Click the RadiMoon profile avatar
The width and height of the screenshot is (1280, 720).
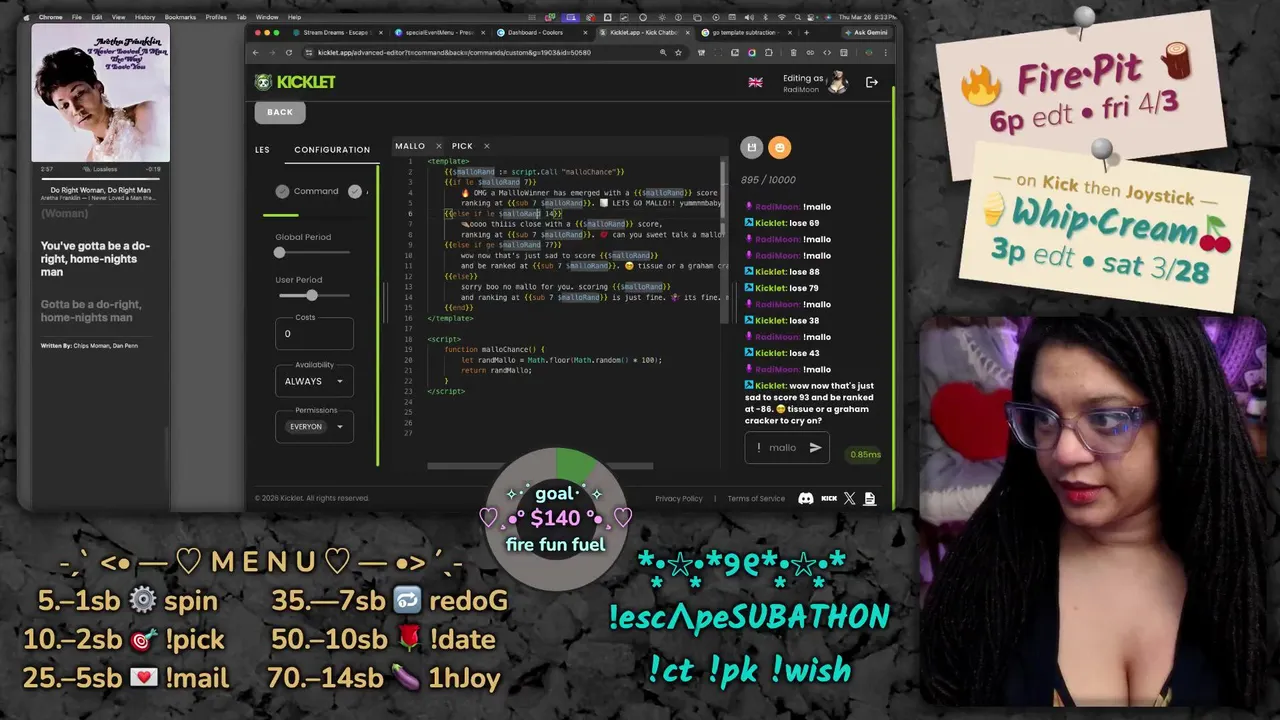(x=838, y=82)
